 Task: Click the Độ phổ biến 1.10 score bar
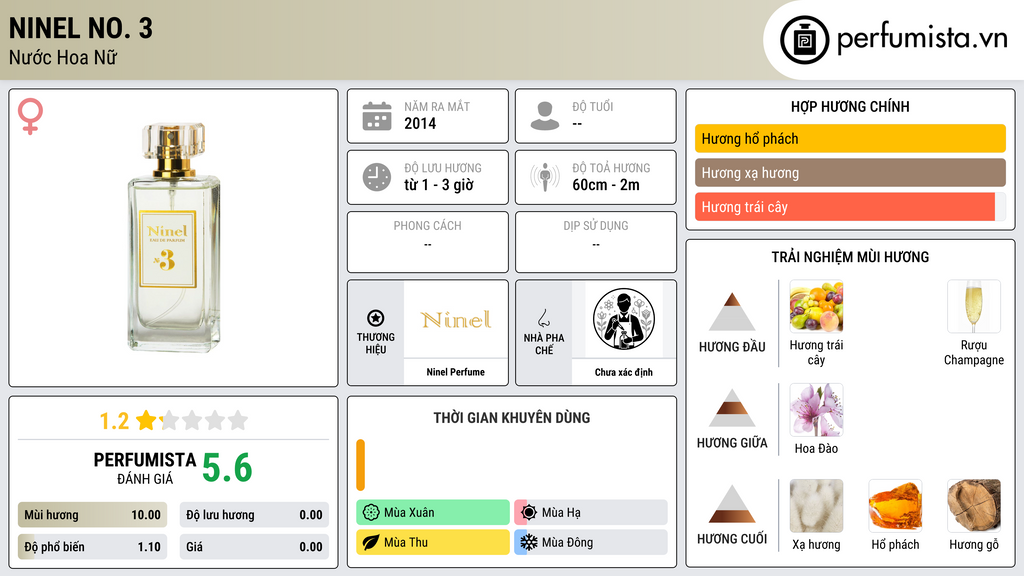92,547
